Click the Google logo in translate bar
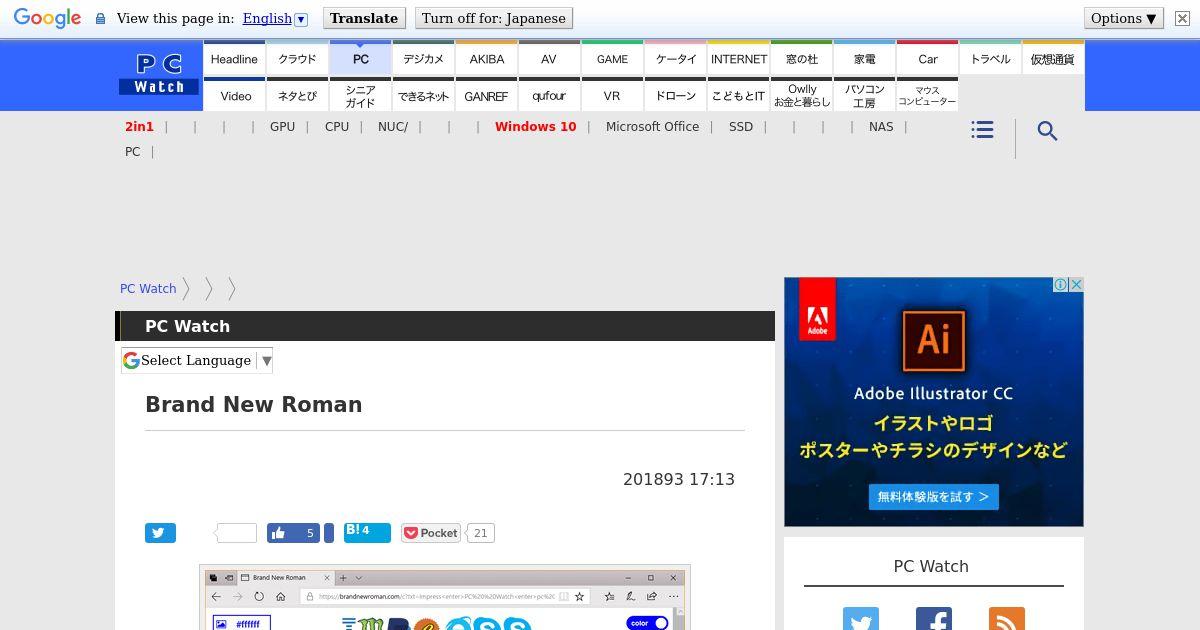The width and height of the screenshot is (1200, 630). [x=47, y=18]
